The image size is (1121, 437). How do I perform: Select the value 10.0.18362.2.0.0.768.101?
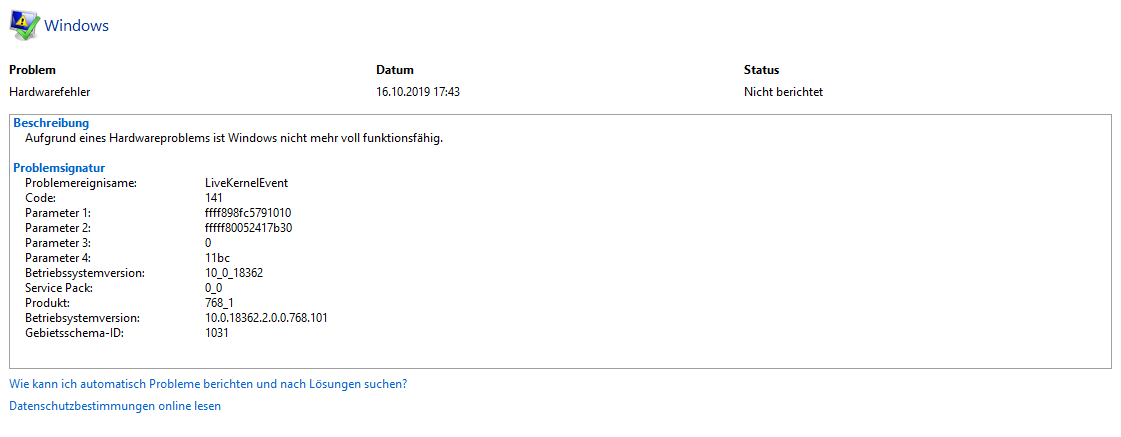(x=267, y=318)
